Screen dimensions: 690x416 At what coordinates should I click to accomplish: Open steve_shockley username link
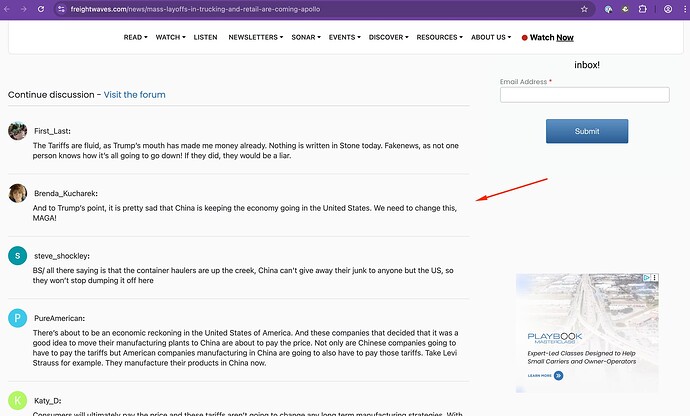coord(62,256)
